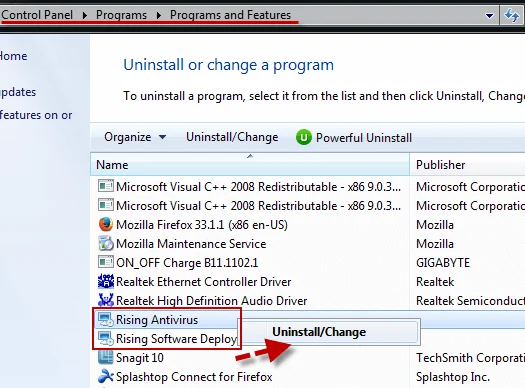The width and height of the screenshot is (525, 388).
Task: Click the Realtek Ethernet Controller Driver icon
Action: click(105, 282)
